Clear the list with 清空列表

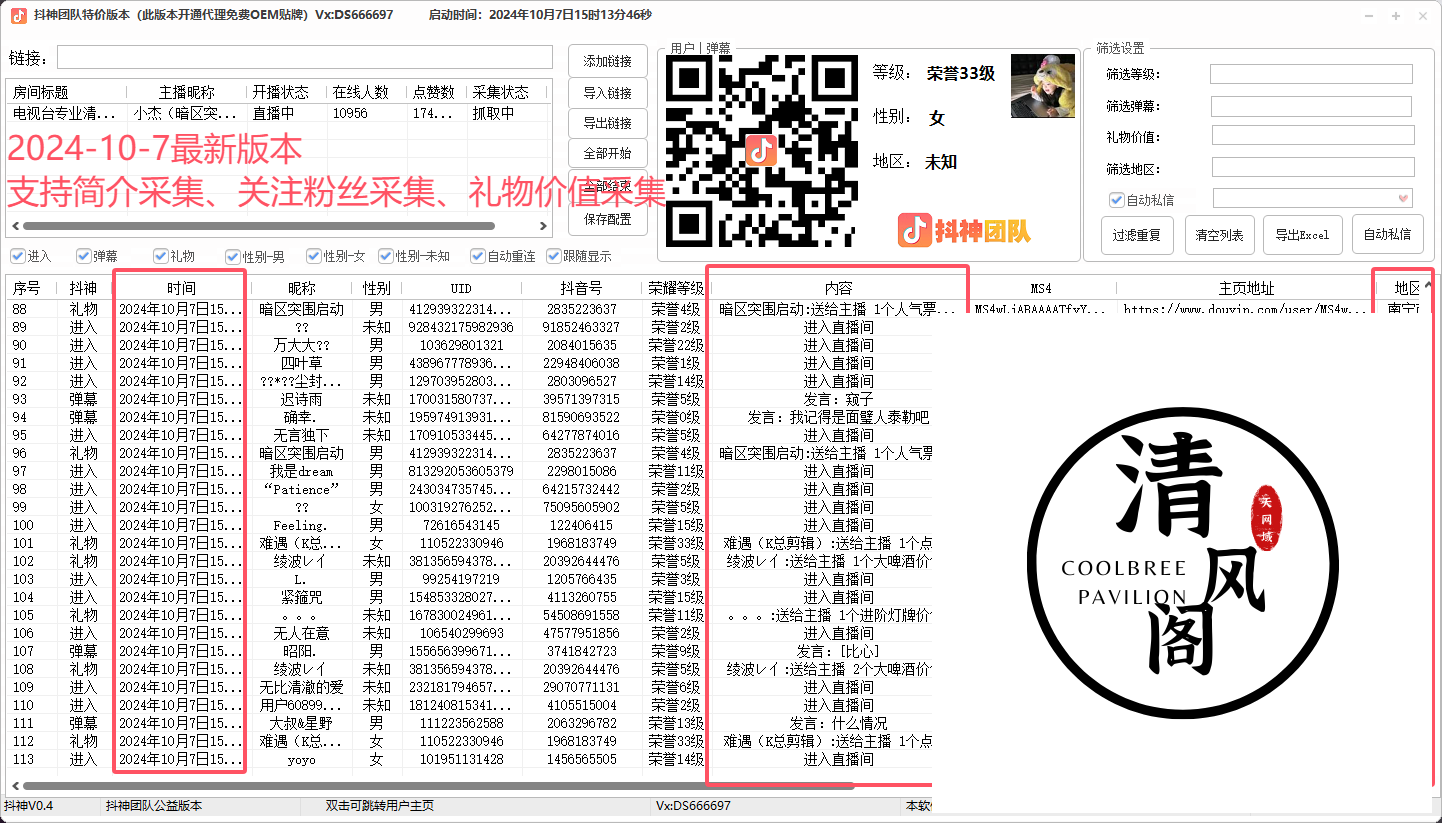coord(1219,235)
